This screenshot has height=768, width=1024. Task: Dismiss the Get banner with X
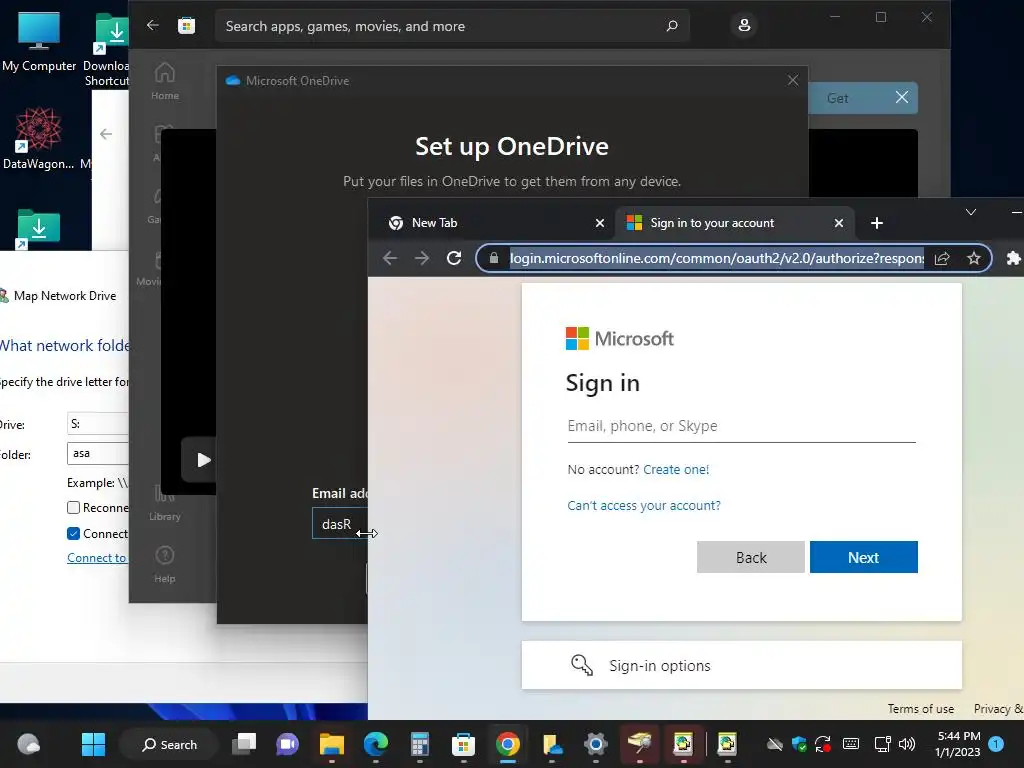coord(901,98)
